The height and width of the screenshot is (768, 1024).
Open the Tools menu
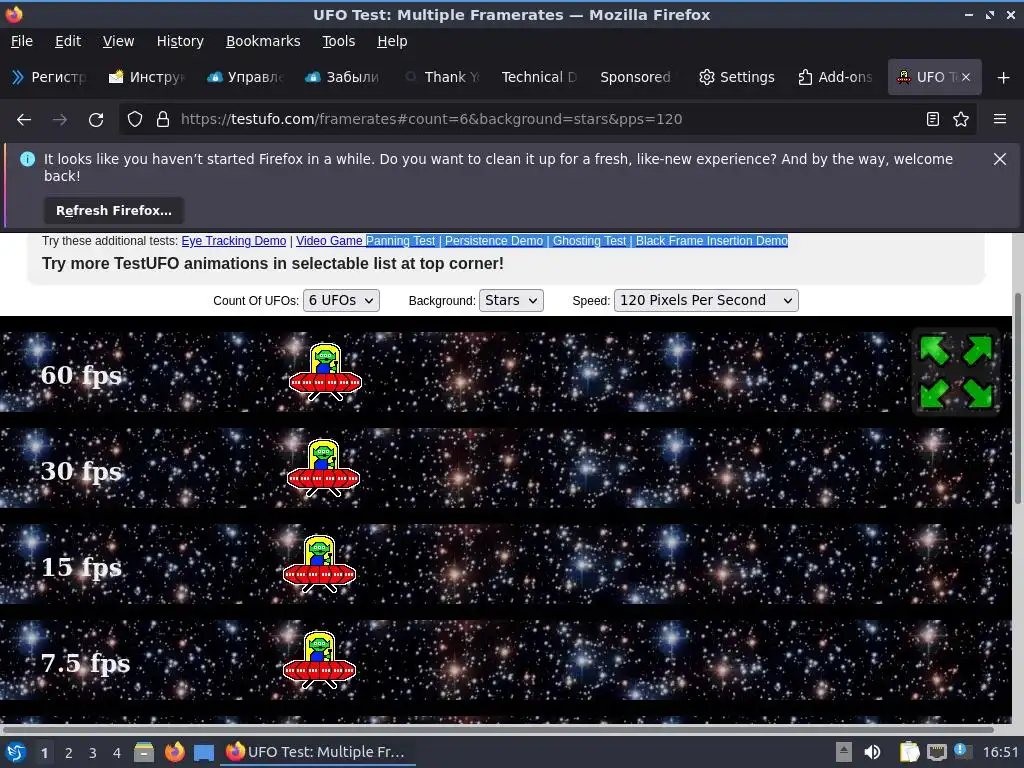338,41
